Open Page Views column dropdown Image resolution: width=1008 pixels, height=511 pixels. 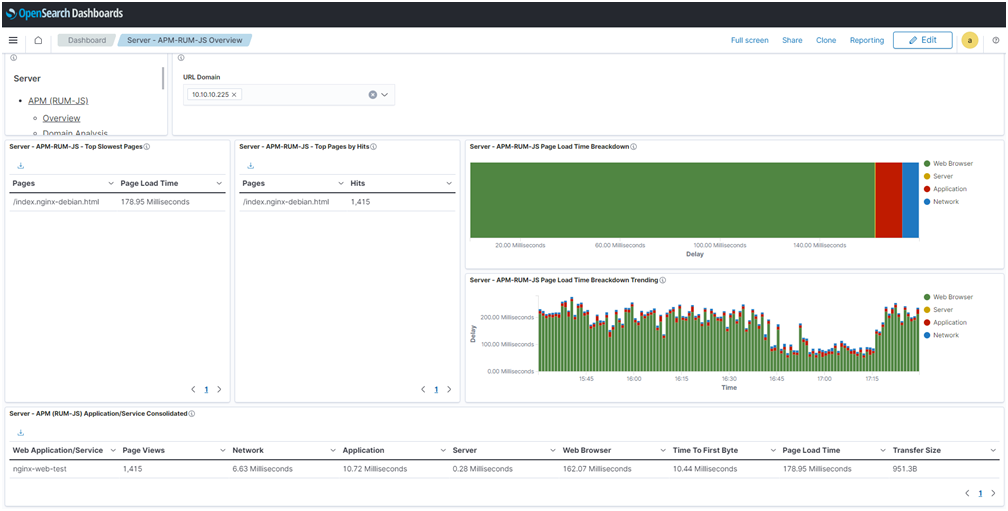pos(223,451)
